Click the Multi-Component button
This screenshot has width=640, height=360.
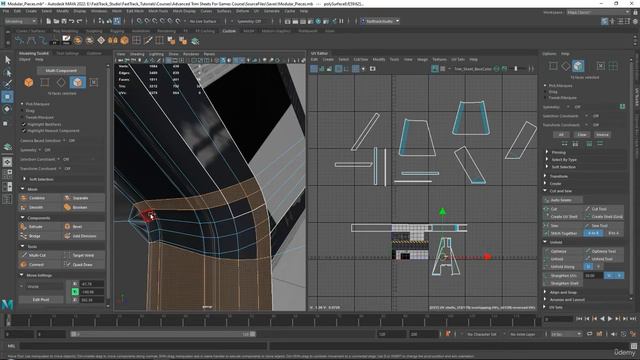click(61, 71)
